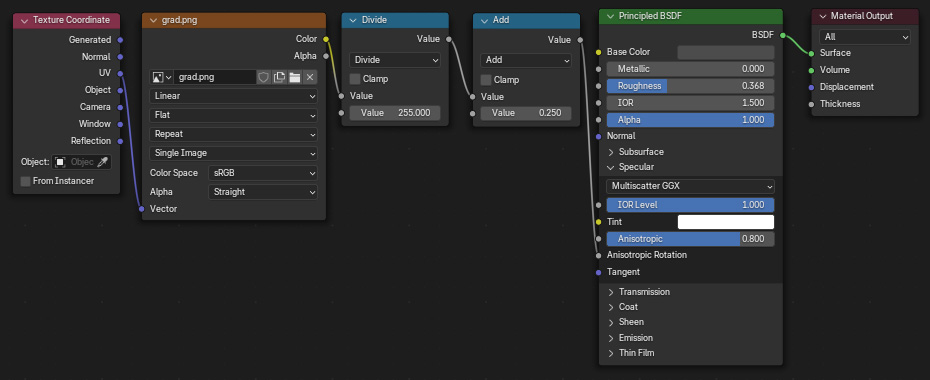Collapse the Principled BSDF node
Image resolution: width=930 pixels, height=380 pixels.
pos(610,16)
